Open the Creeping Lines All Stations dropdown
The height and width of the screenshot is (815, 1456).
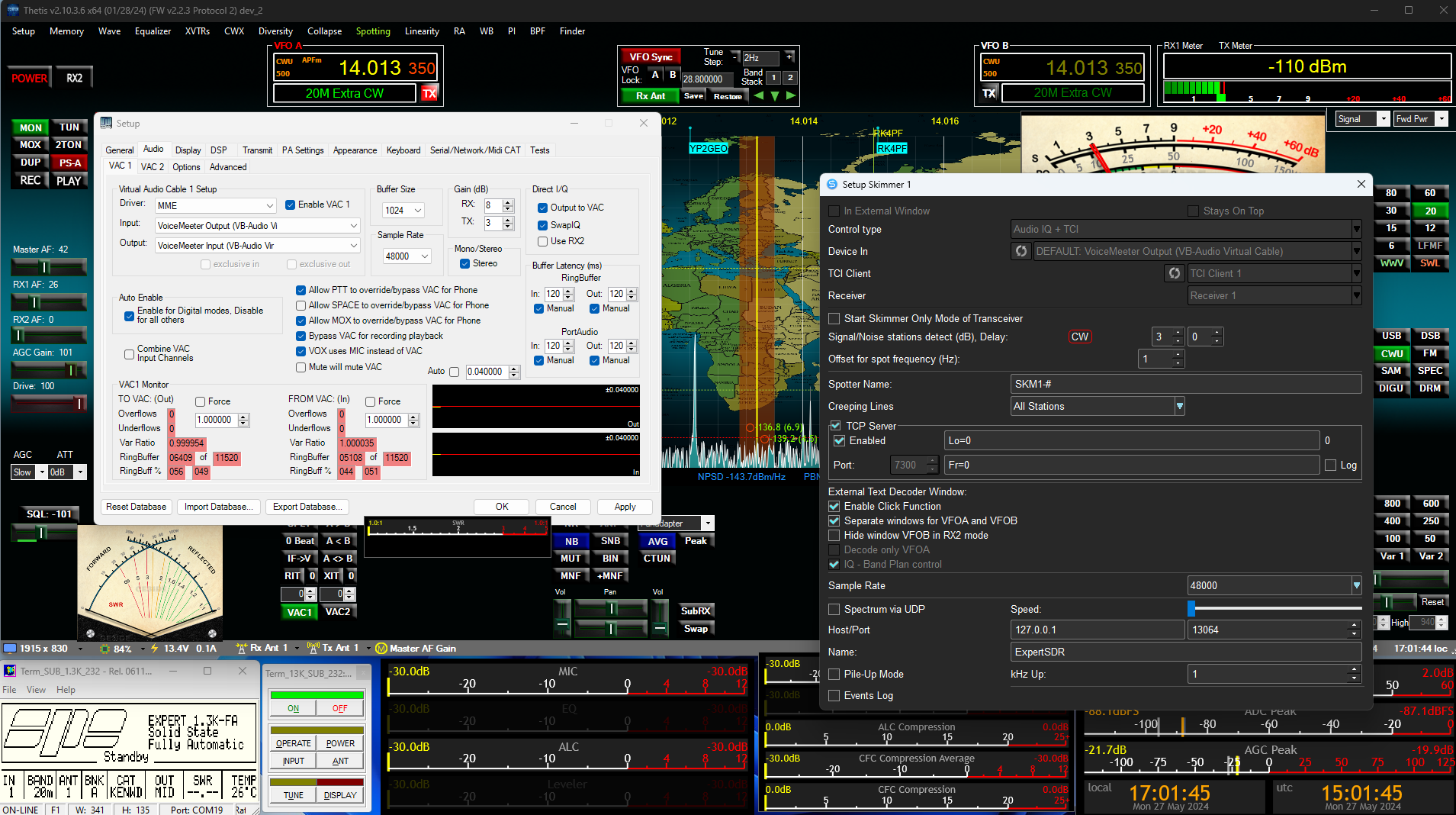click(x=1098, y=406)
